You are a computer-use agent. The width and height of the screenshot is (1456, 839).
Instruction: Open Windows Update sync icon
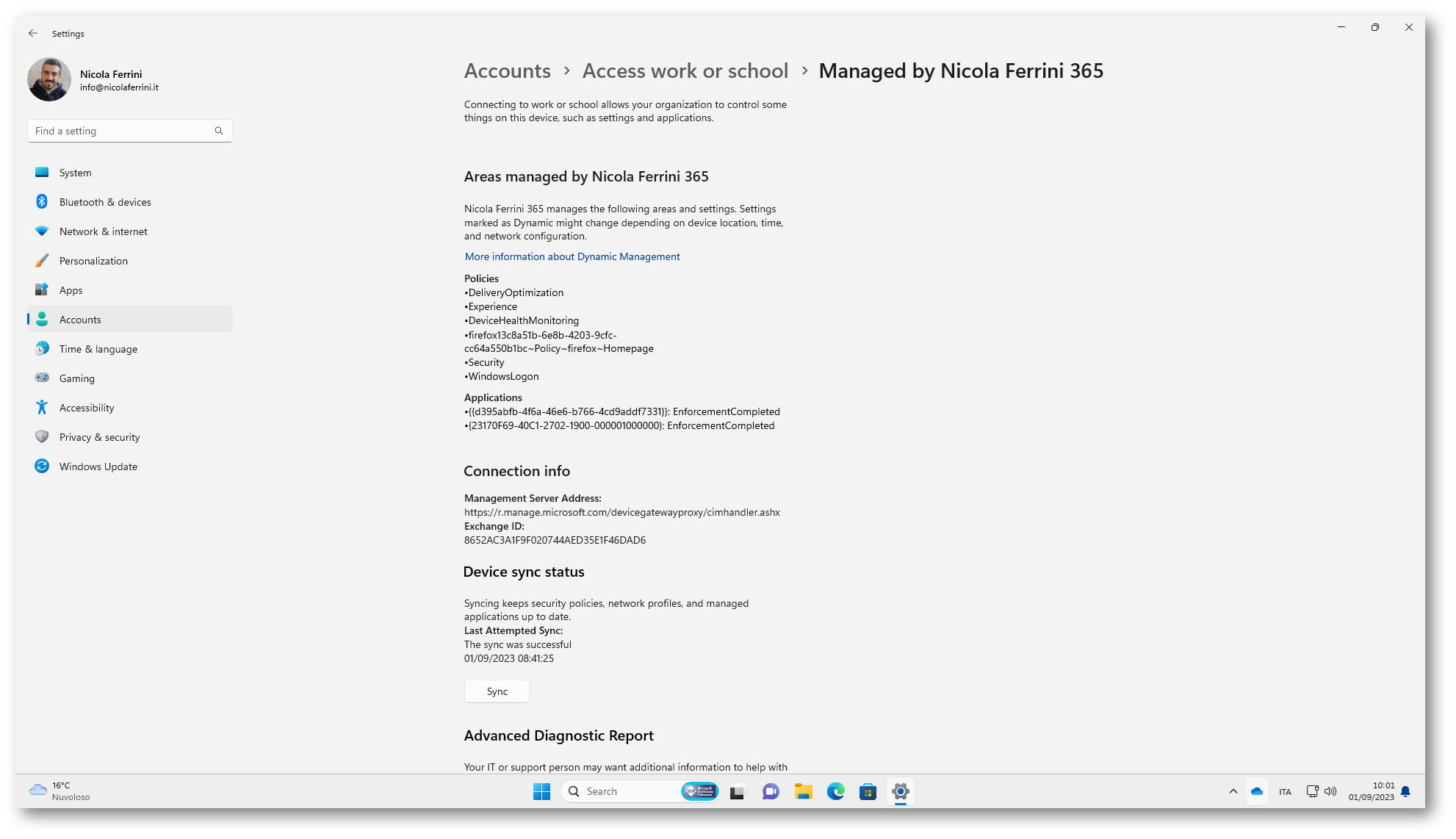tap(42, 467)
